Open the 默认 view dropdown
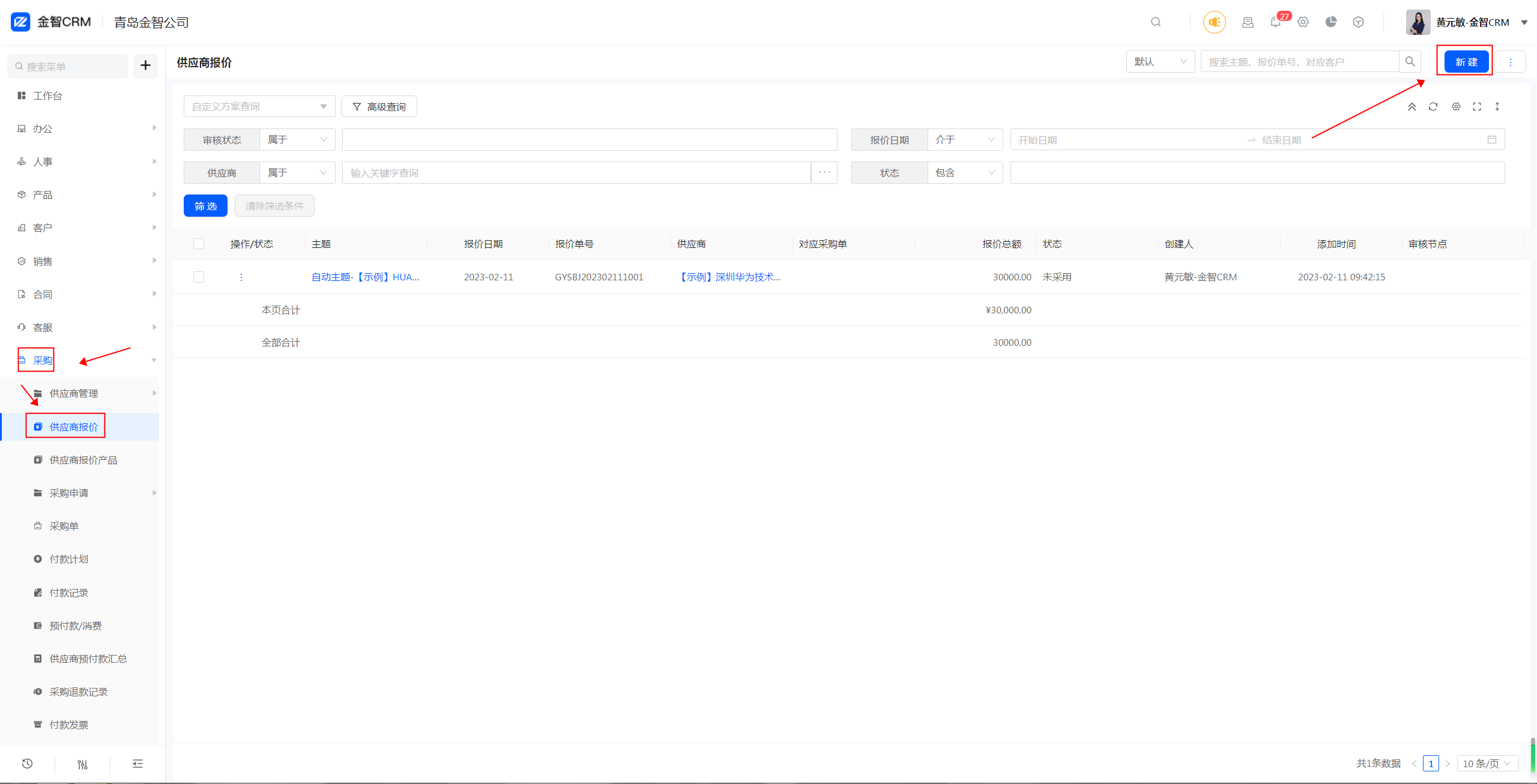The height and width of the screenshot is (784, 1537). 1161,62
